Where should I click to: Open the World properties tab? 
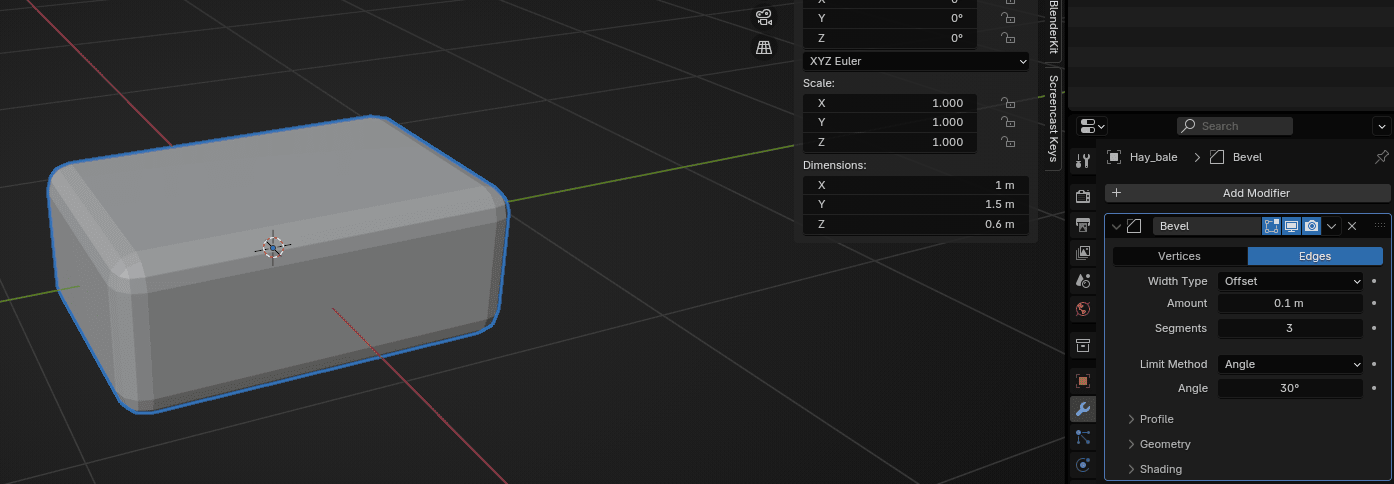point(1082,309)
